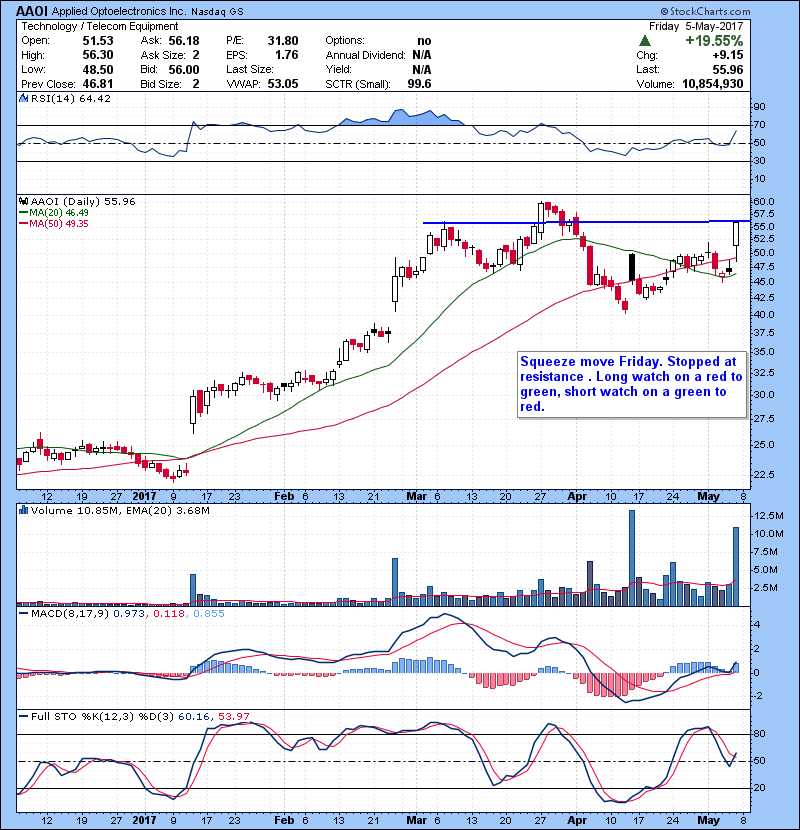Click the Chg value +9.15
Viewport: 800px width, 830px height.
pos(727,55)
